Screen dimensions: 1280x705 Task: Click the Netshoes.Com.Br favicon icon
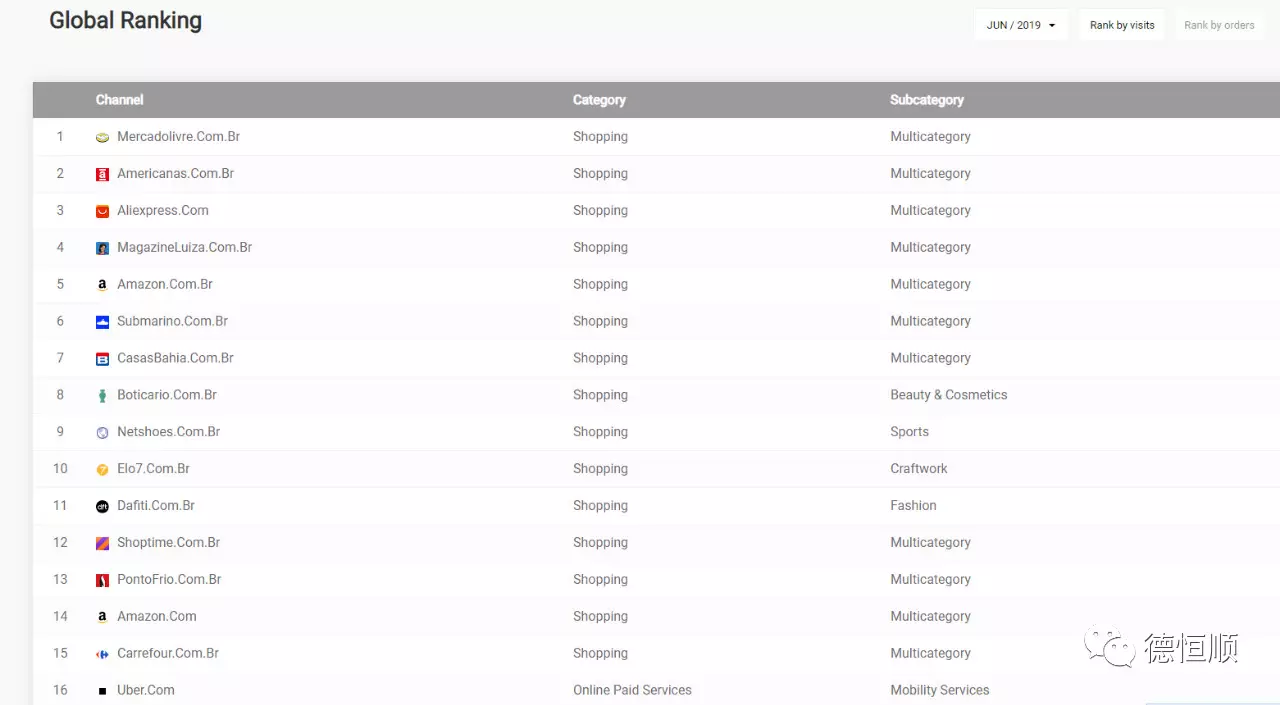click(x=102, y=433)
